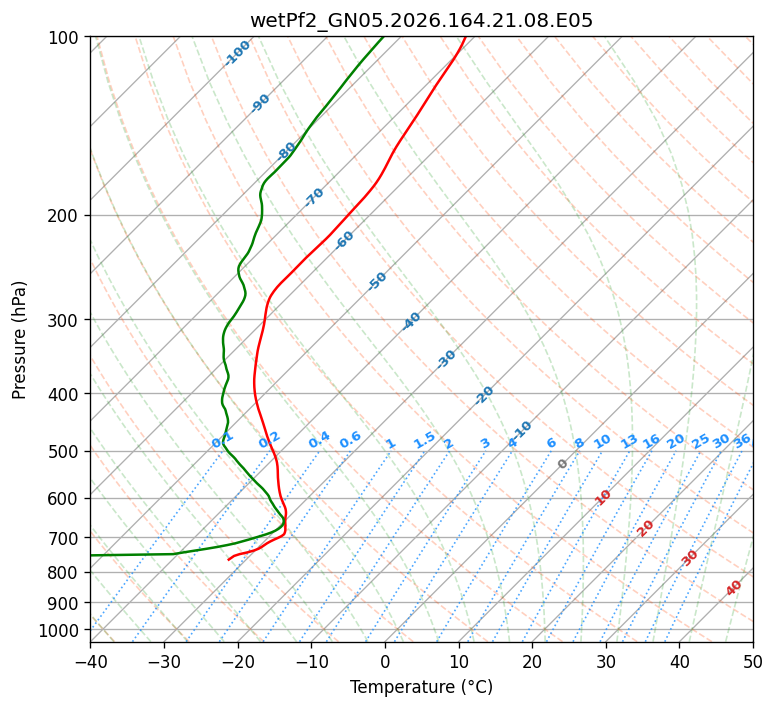Click the red 10 isotherm label

pyautogui.click(x=603, y=497)
